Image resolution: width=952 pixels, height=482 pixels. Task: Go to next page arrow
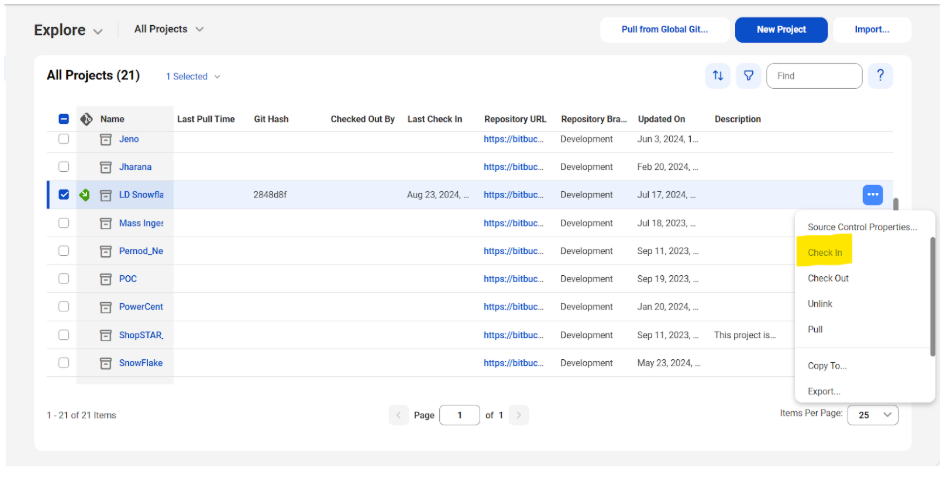tap(518, 415)
